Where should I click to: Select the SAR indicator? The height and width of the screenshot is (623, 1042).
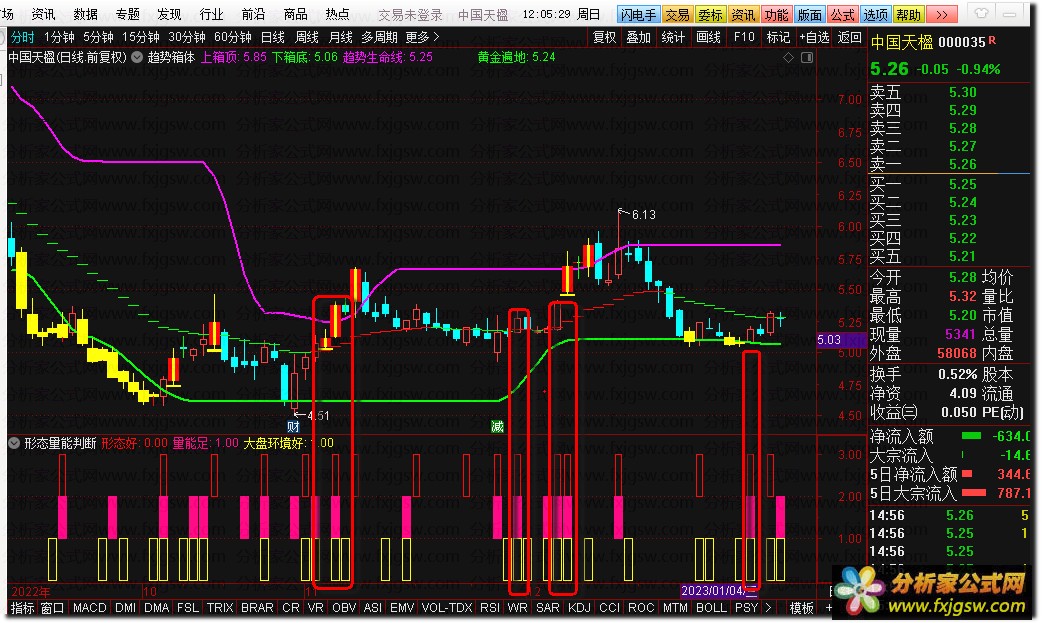548,608
